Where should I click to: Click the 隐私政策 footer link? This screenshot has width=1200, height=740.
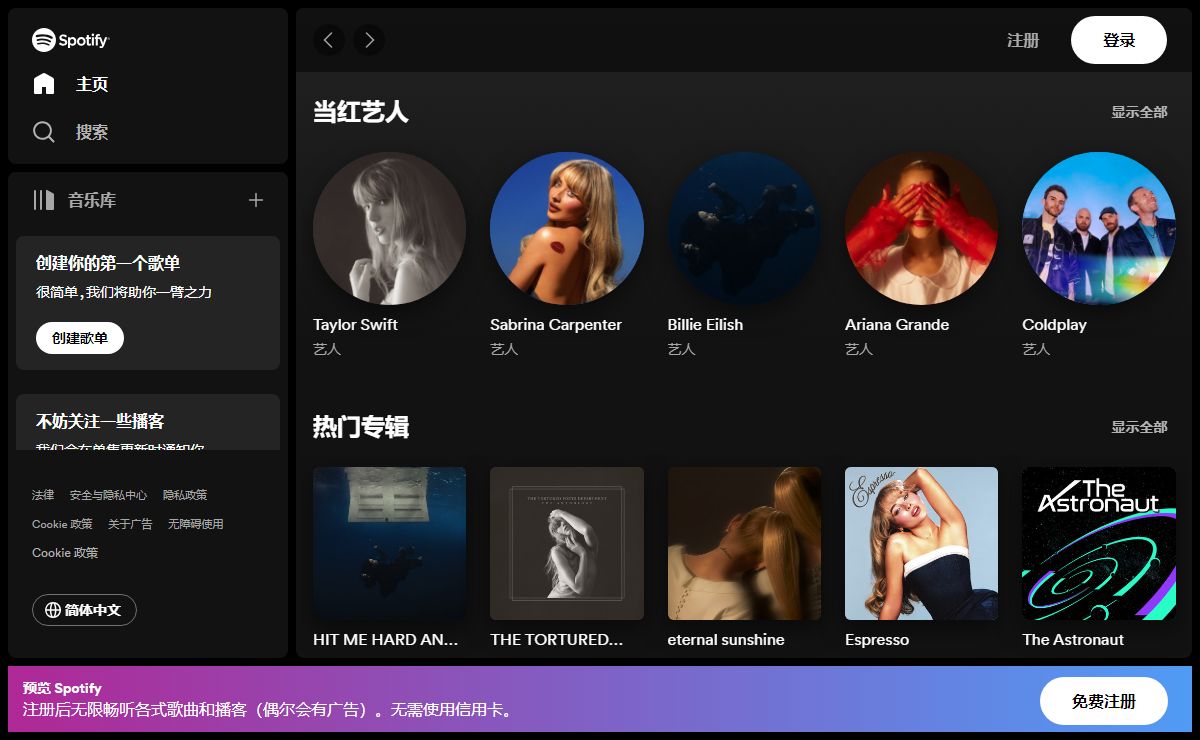(x=185, y=495)
